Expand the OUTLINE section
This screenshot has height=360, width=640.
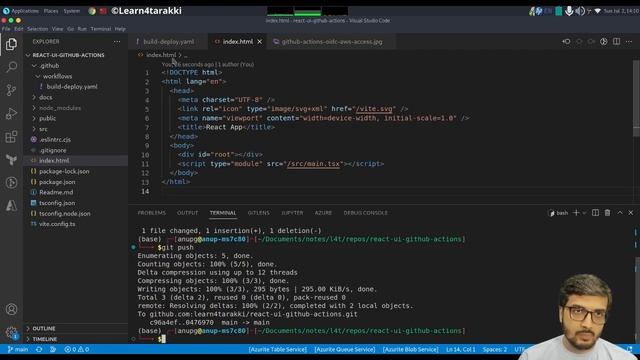coord(44,329)
